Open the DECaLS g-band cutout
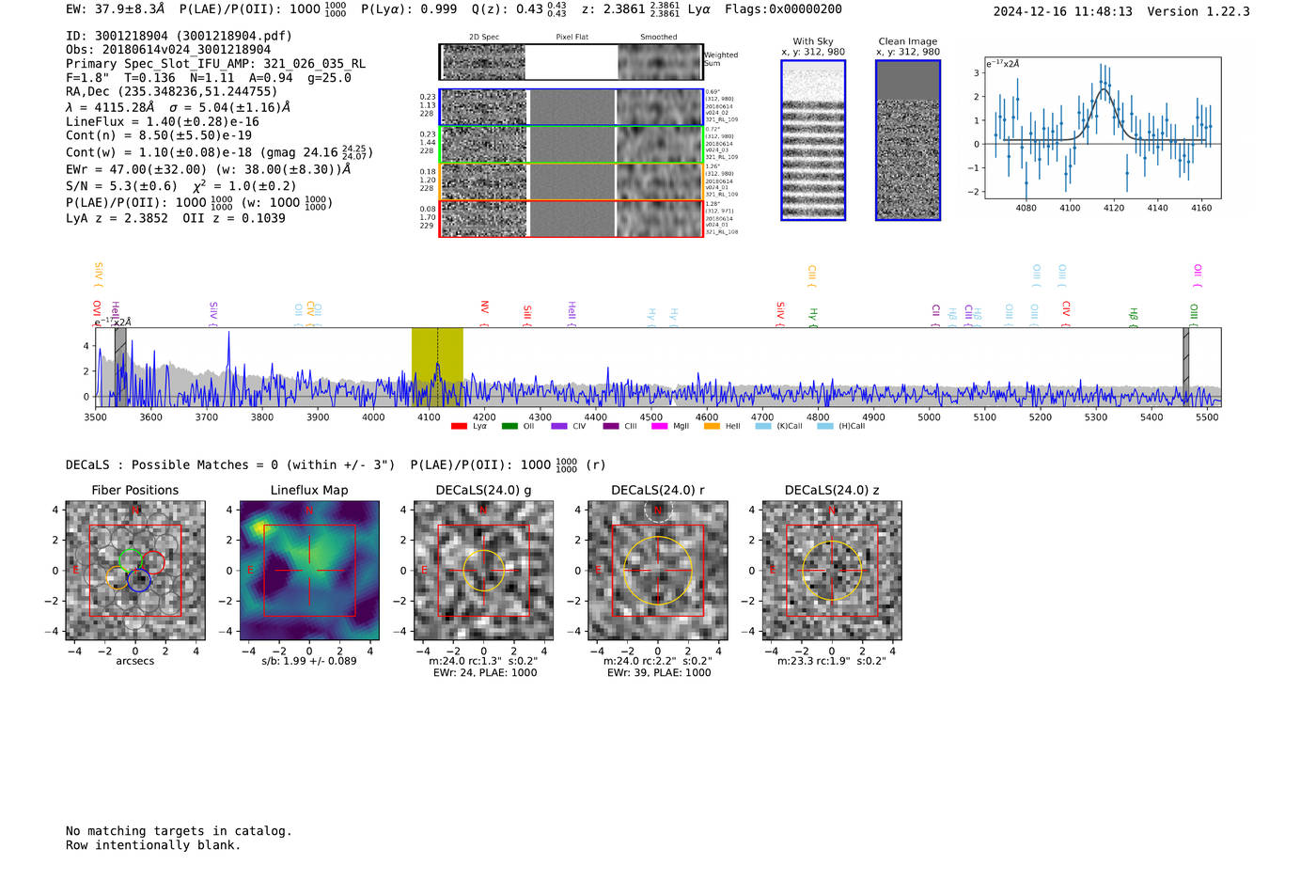The image size is (1316, 896). (x=483, y=571)
